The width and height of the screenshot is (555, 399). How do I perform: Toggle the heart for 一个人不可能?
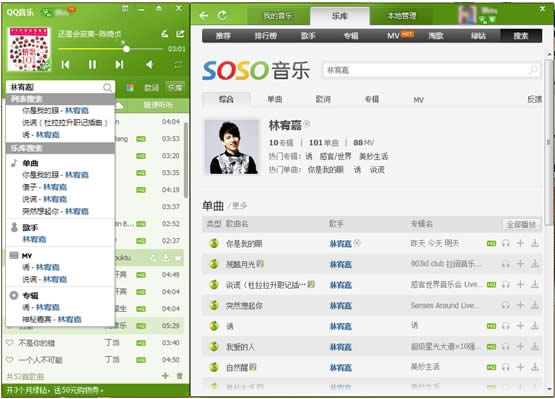point(10,360)
